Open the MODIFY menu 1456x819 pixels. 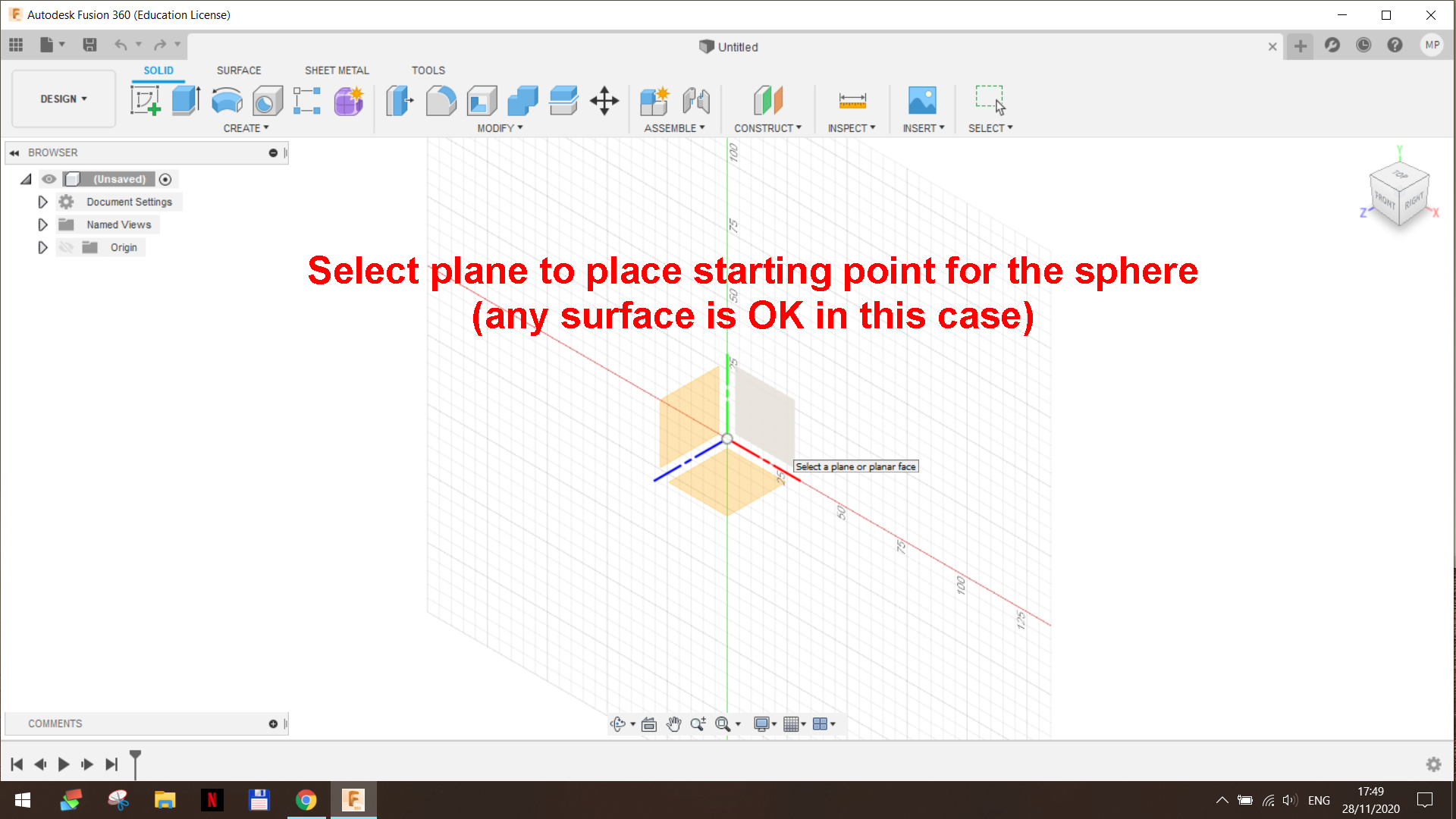tap(500, 128)
